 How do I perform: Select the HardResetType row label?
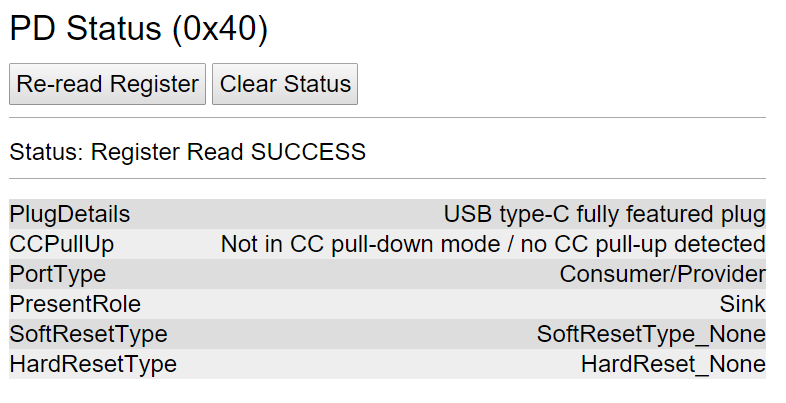[93, 364]
